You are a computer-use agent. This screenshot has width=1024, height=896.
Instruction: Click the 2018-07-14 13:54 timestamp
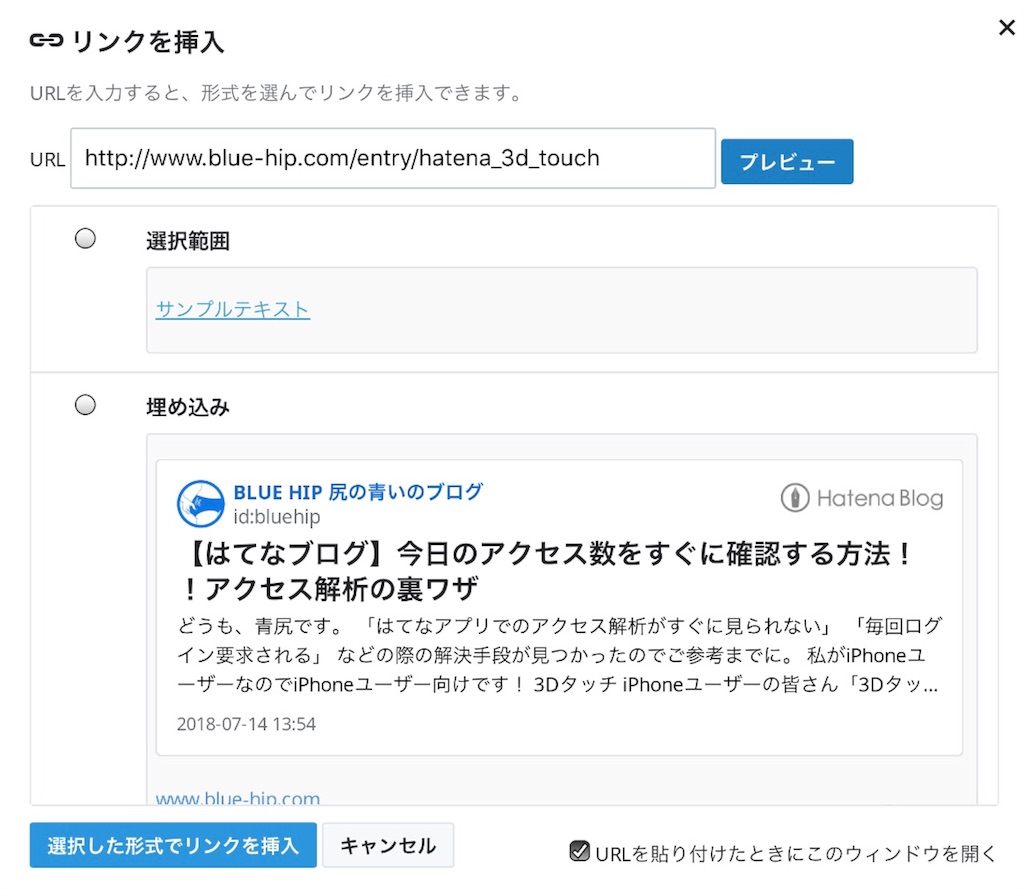(x=246, y=724)
